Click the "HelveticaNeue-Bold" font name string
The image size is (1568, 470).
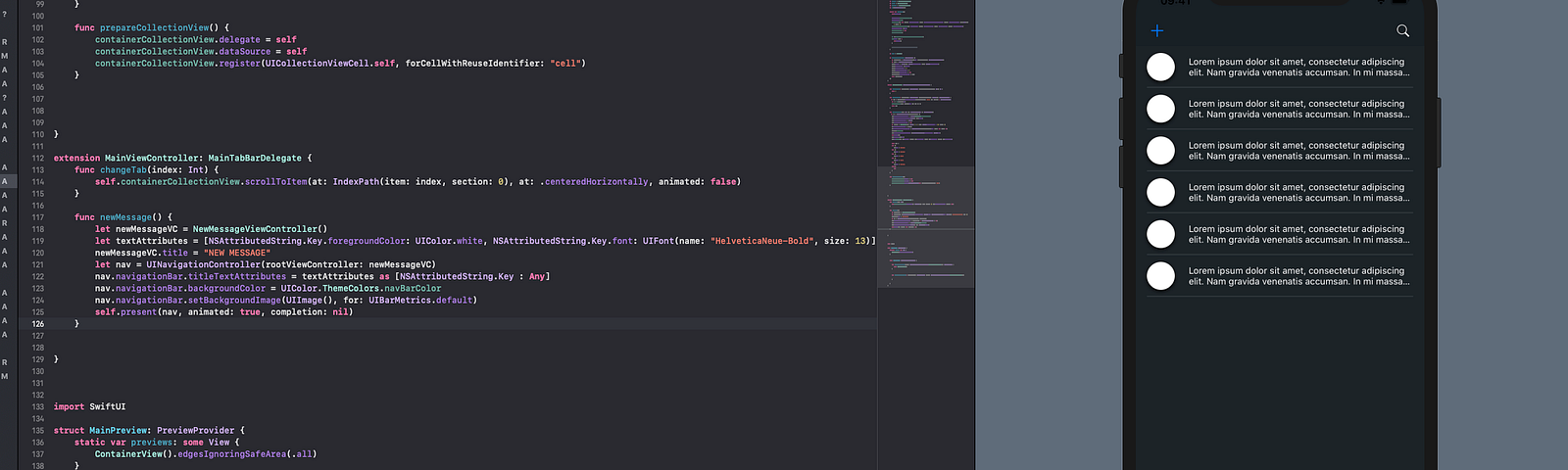point(762,241)
